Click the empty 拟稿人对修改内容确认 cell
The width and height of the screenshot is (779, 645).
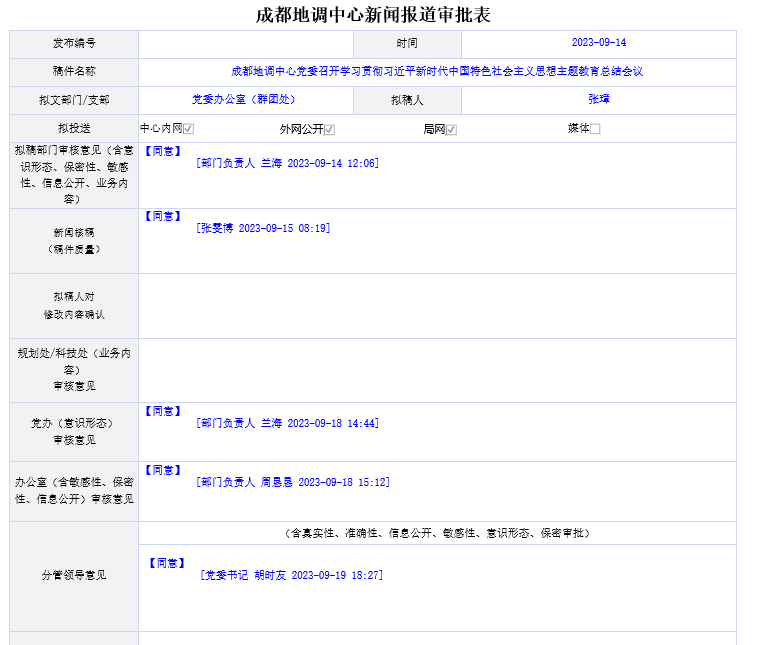pos(436,306)
